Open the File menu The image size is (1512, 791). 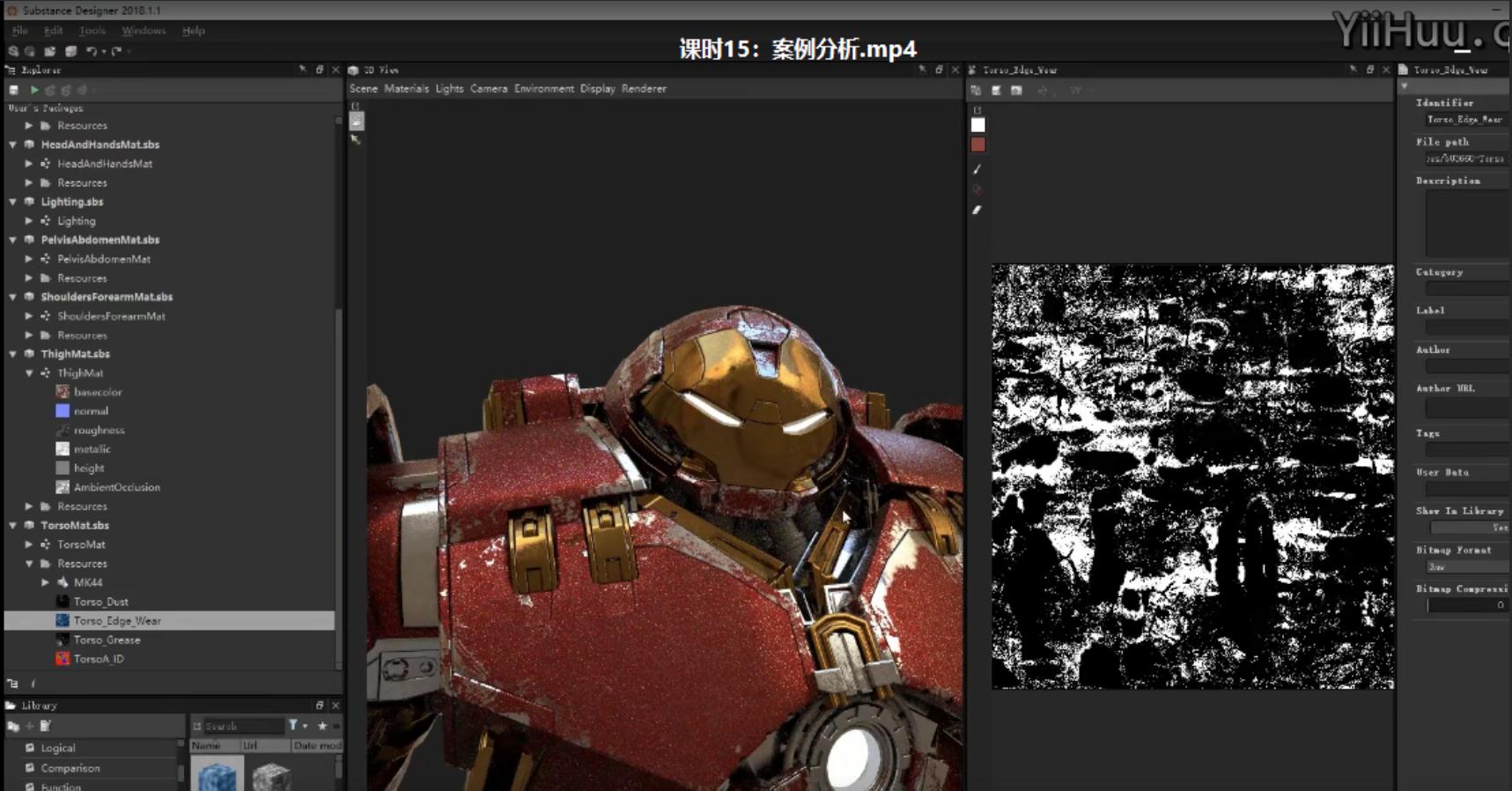(19, 30)
